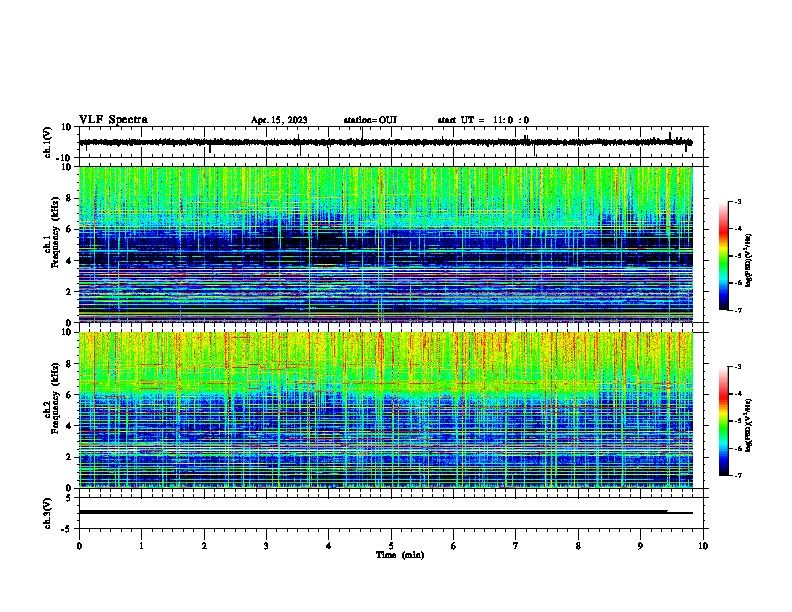Click the "Time (min)" x-axis label
Image resolution: width=792 pixels, height=612 pixels.
(400, 555)
